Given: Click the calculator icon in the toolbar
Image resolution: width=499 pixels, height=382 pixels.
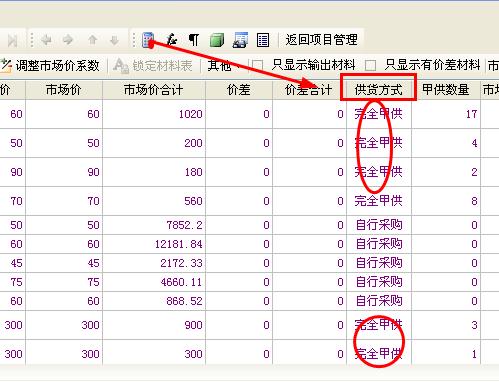Looking at the screenshot, I should click(148, 40).
